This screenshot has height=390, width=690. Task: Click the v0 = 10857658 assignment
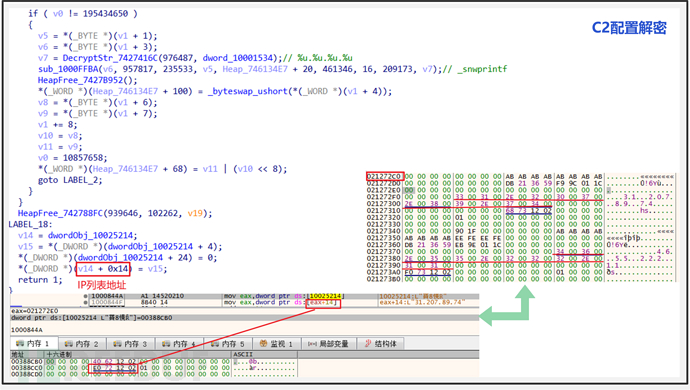[x=73, y=158]
